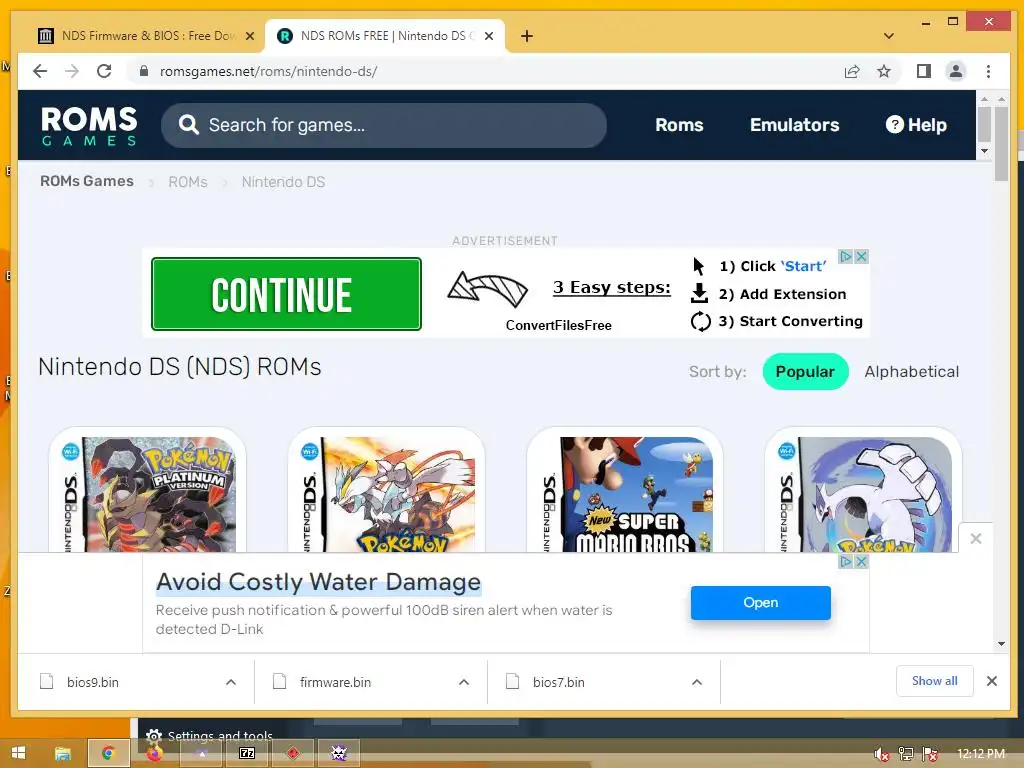
Task: Select the NDS ROMs FREE tab
Action: [x=385, y=36]
